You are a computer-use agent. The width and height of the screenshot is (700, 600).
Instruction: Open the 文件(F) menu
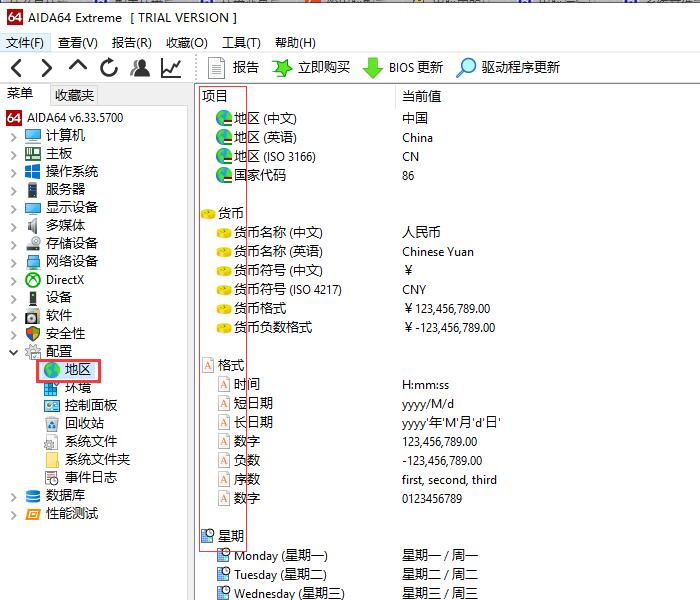pos(25,43)
